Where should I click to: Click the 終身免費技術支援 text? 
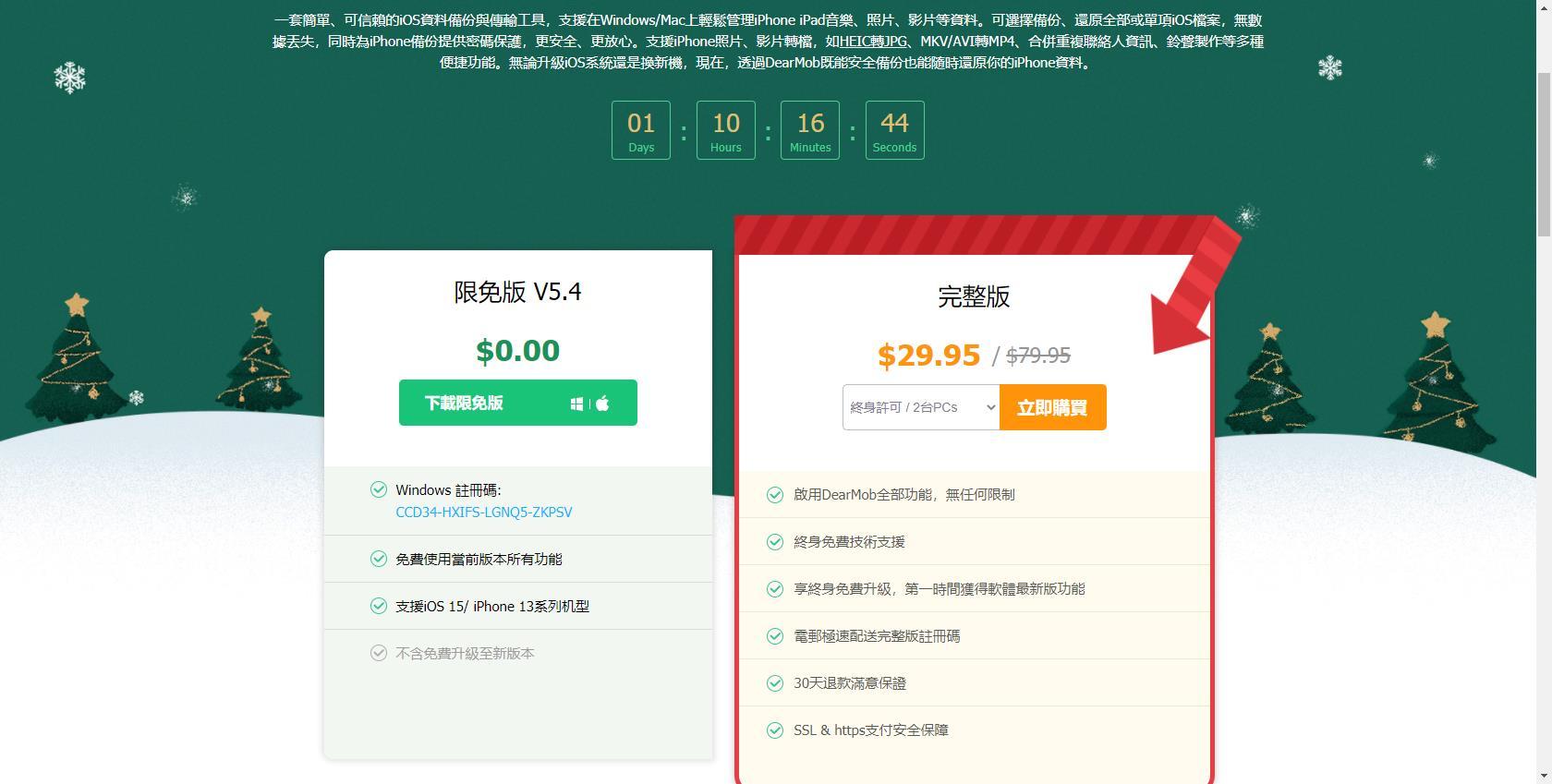pyautogui.click(x=849, y=542)
